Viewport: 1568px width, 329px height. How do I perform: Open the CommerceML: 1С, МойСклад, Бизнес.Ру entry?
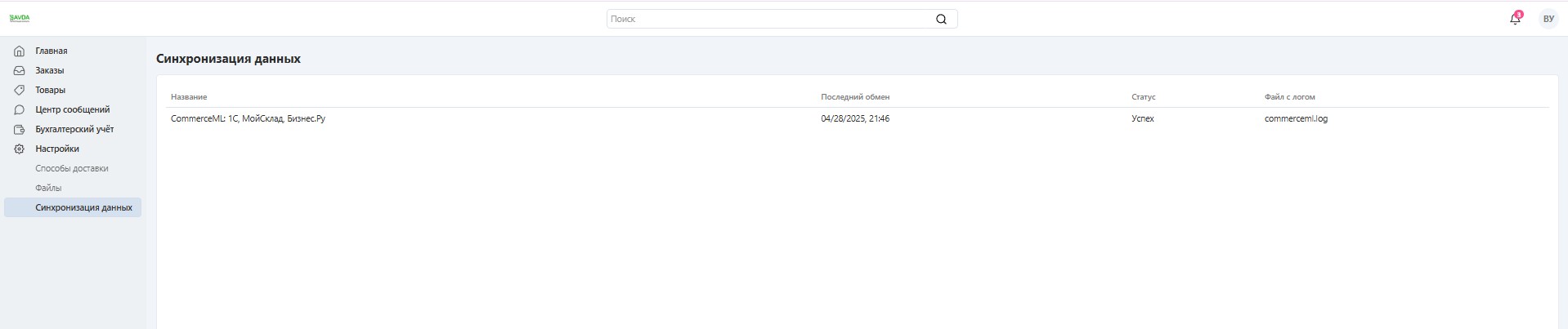coord(248,118)
